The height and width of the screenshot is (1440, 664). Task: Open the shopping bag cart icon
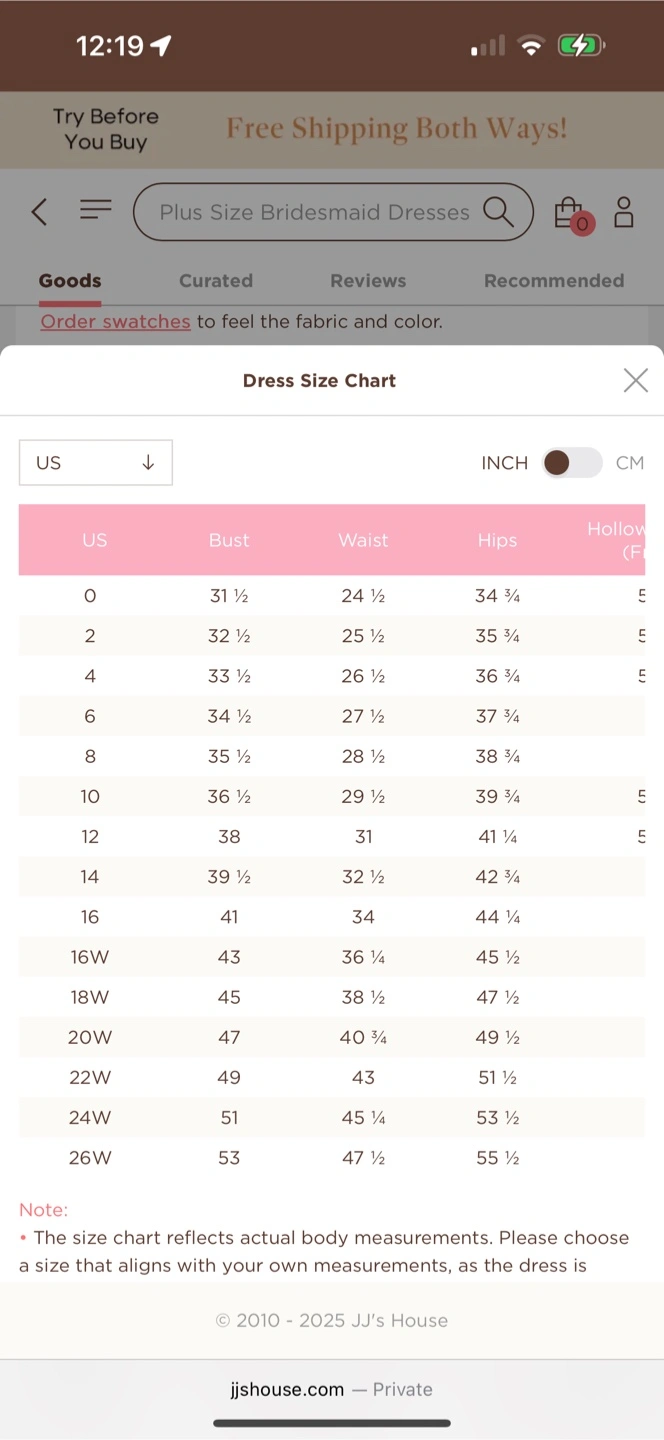[x=572, y=213]
